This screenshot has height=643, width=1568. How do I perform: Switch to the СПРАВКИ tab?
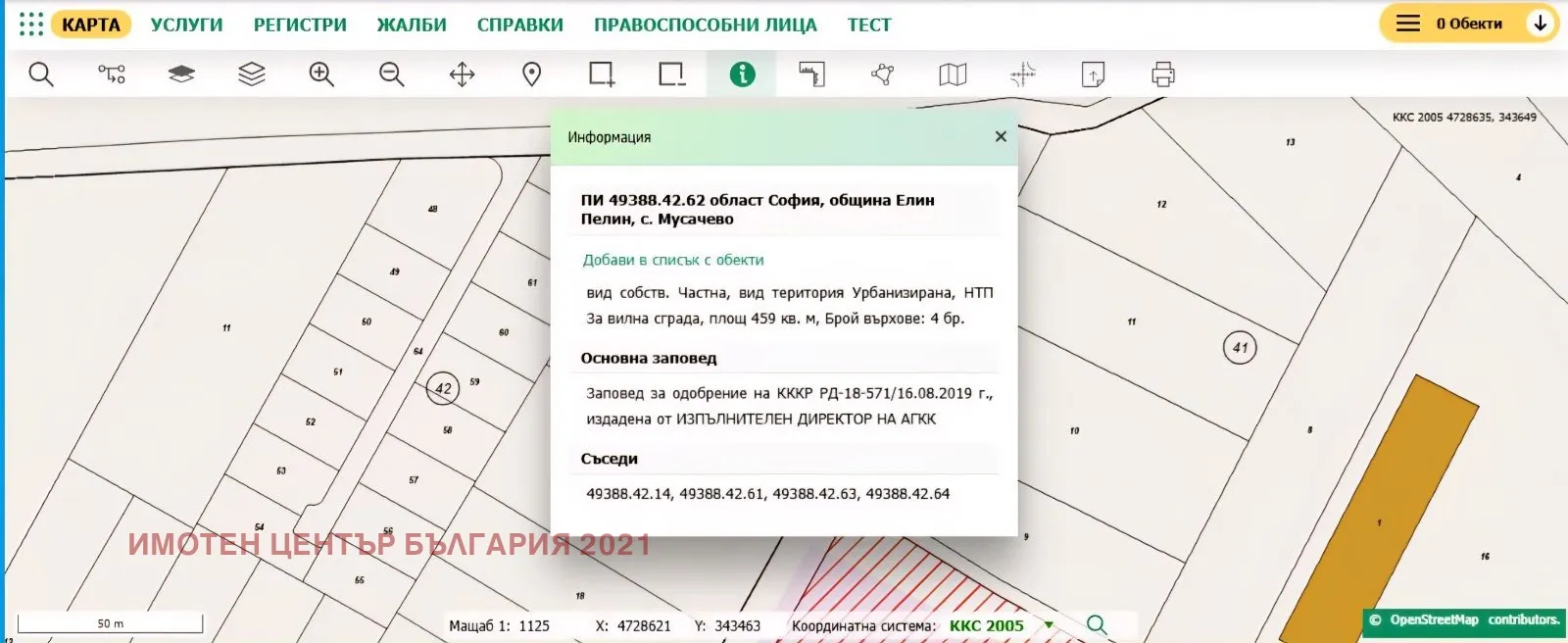(519, 25)
